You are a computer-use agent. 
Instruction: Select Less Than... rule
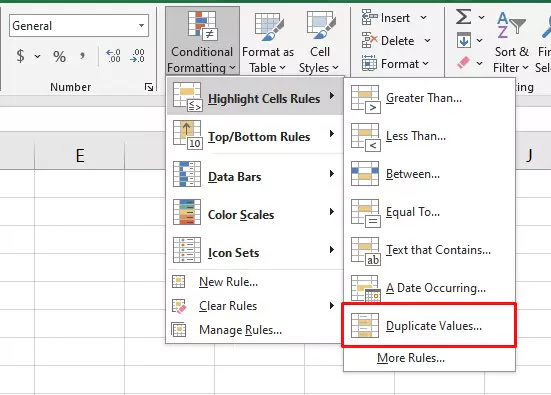coord(429,136)
